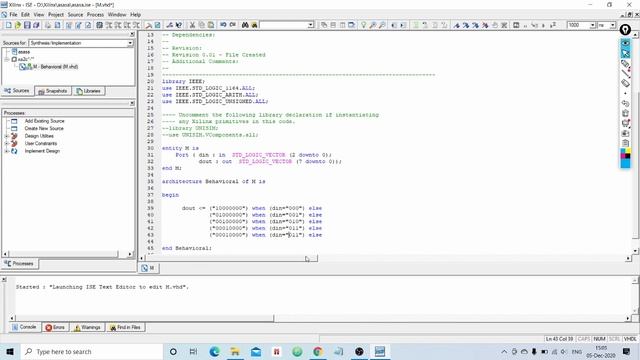
Task: Click the Undo arrow in main toolbar
Action: (223, 25)
